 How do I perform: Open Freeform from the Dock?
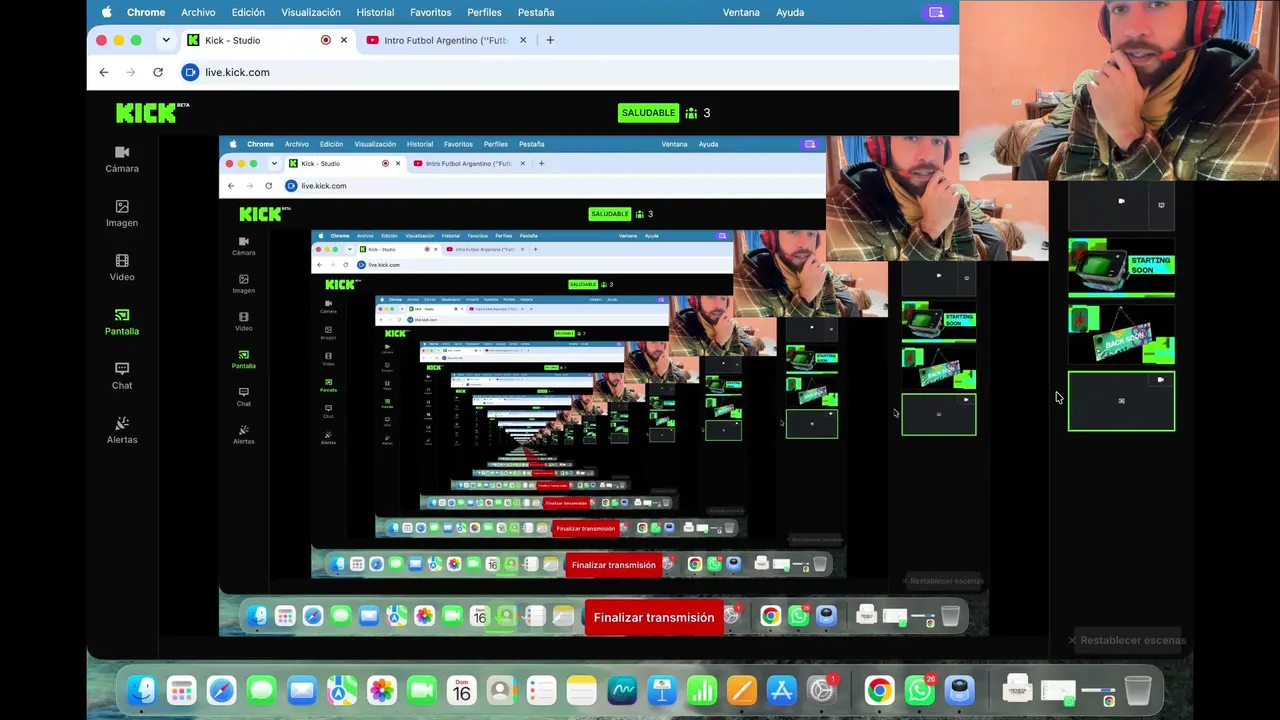622,690
